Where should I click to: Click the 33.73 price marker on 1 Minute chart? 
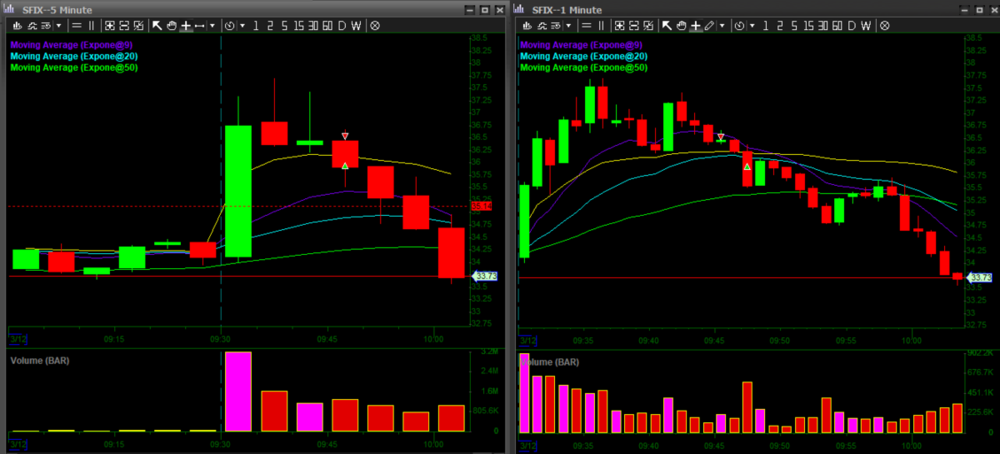click(x=980, y=277)
